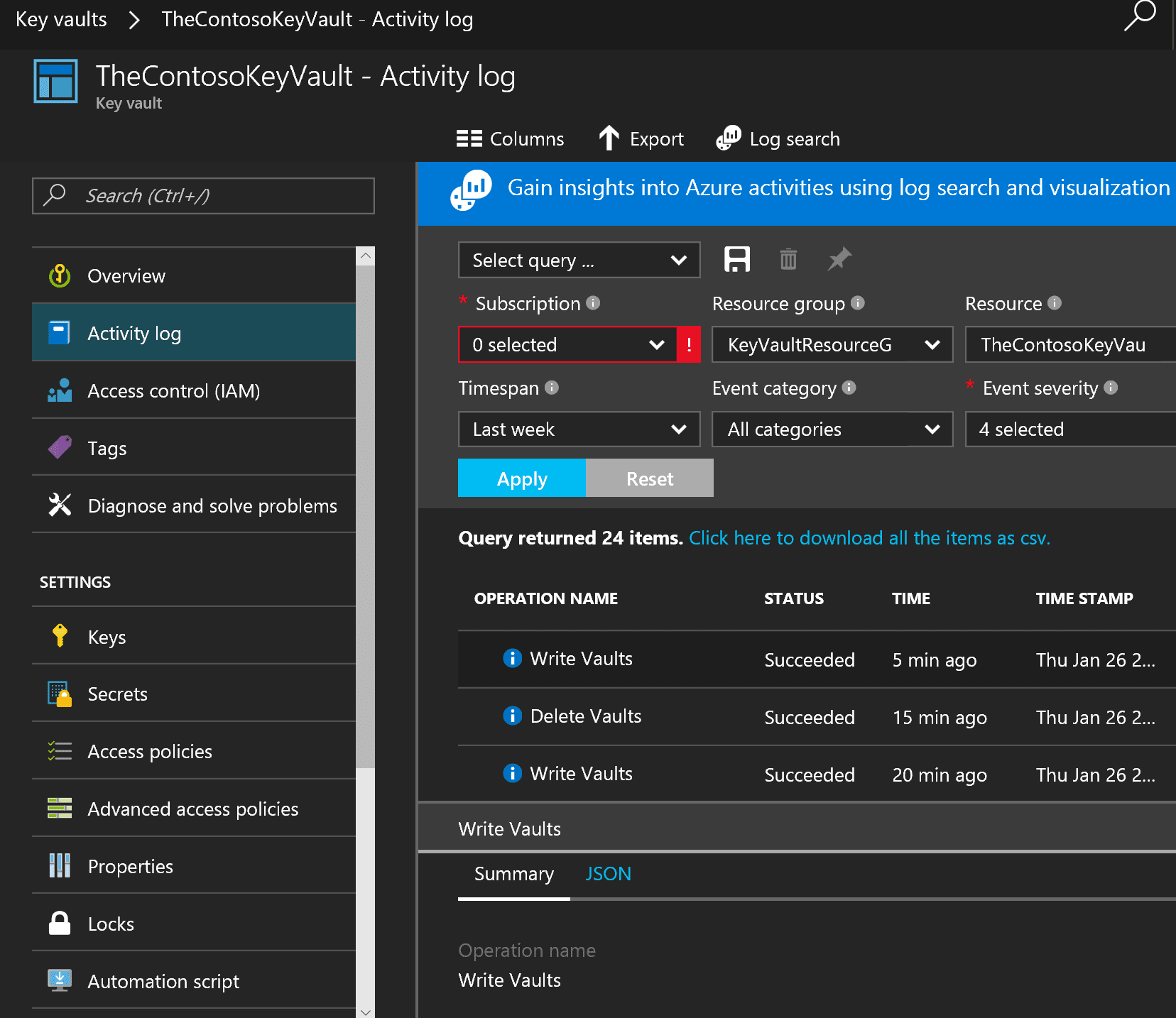Expand the Timespan dropdown showing Last week
The height and width of the screenshot is (1018, 1176).
[x=579, y=429]
